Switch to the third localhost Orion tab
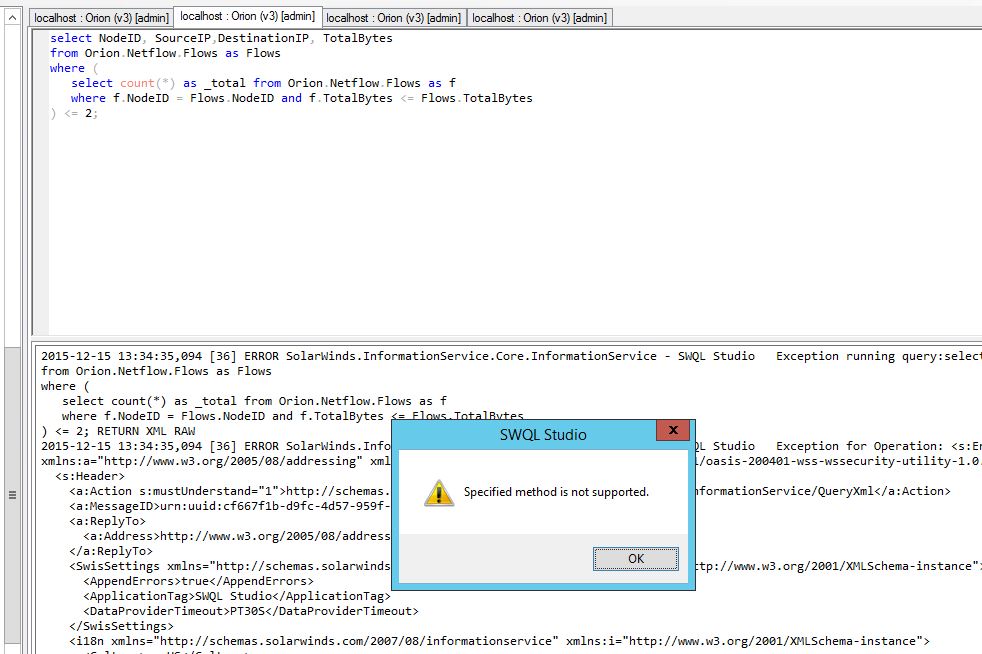982x654 pixels. pyautogui.click(x=393, y=18)
